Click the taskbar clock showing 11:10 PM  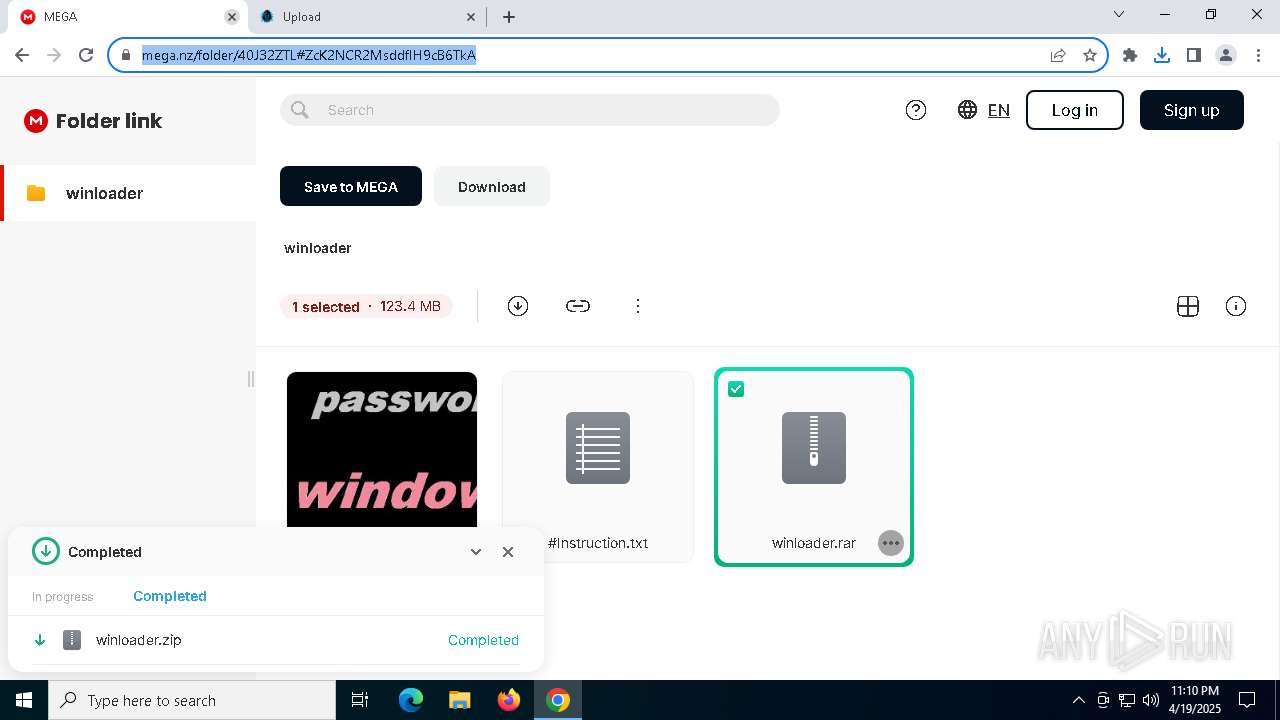pos(1194,700)
